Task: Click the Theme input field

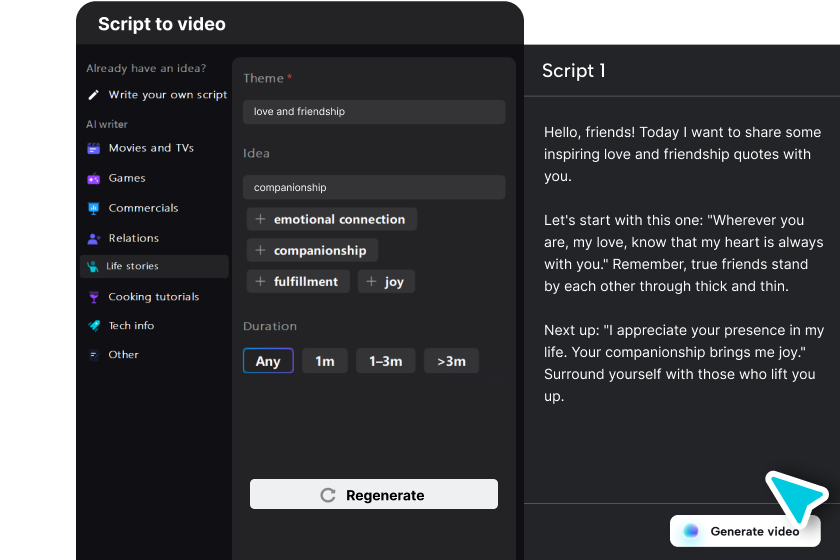Action: [x=374, y=112]
